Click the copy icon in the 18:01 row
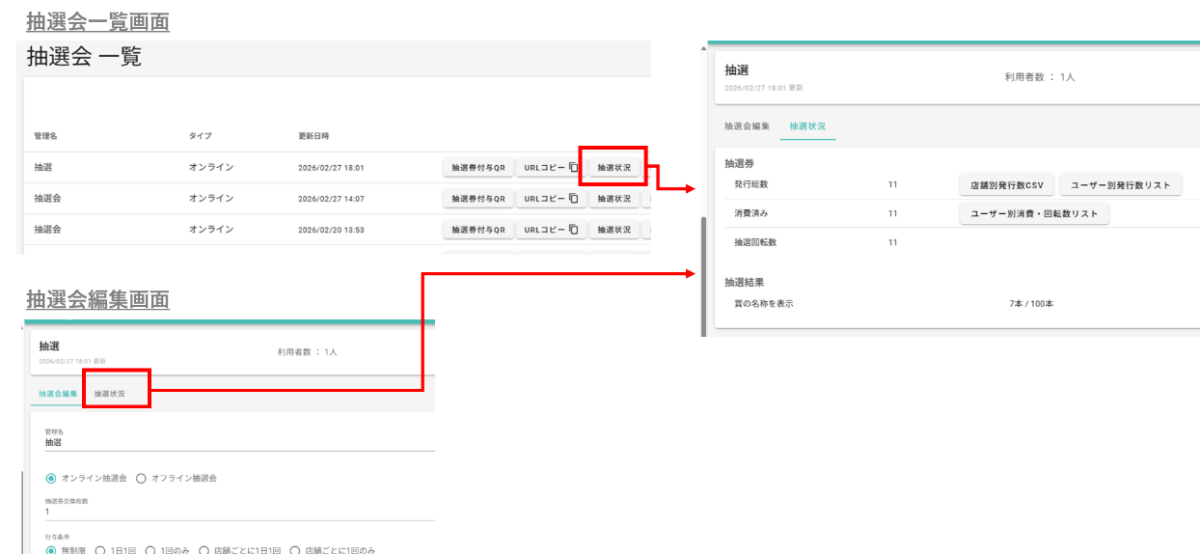The image size is (1200, 554). click(x=574, y=168)
